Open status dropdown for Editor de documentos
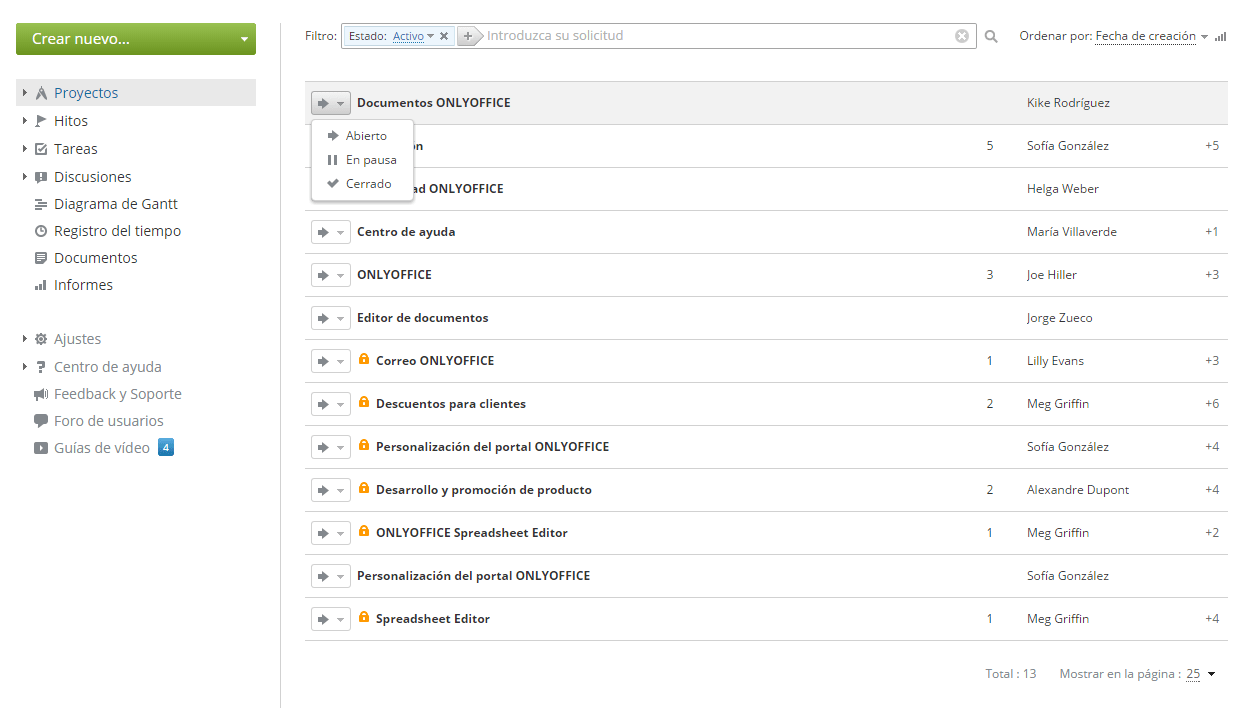The width and height of the screenshot is (1240, 708). pyautogui.click(x=331, y=318)
